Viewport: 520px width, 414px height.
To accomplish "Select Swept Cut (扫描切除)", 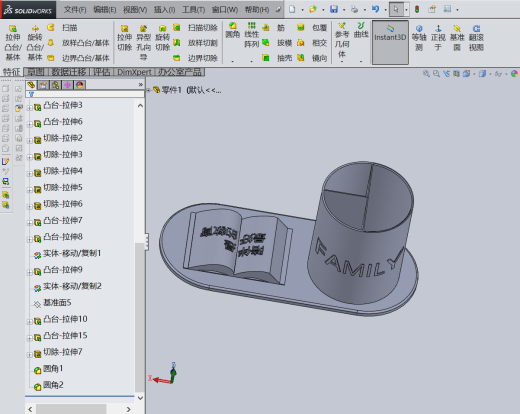I will pos(196,28).
